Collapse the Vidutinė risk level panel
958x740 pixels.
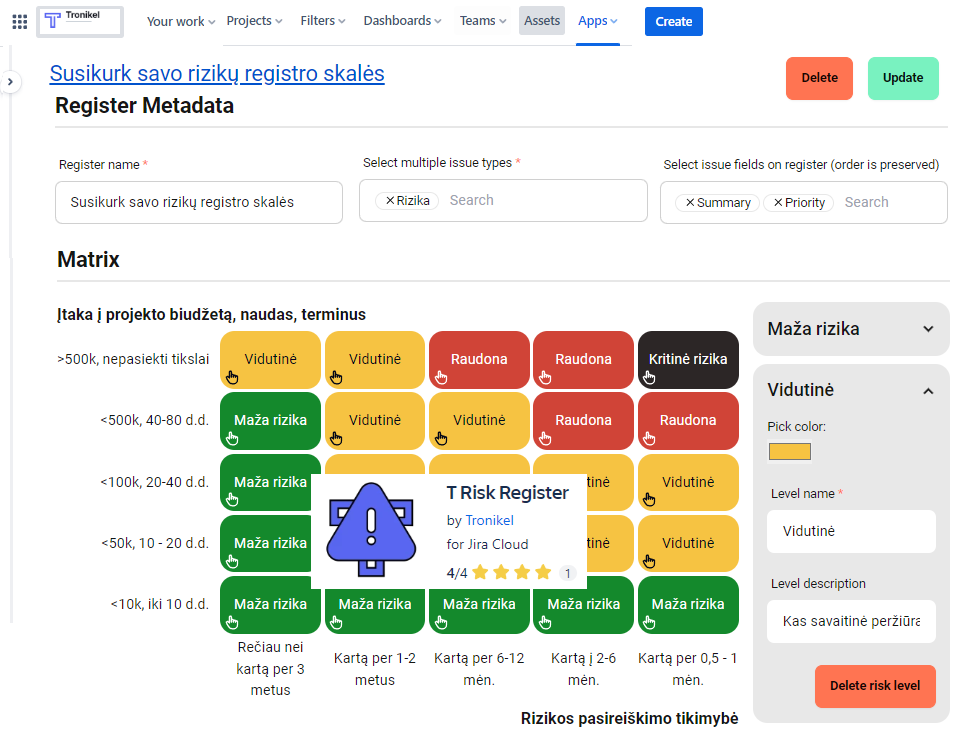[928, 390]
